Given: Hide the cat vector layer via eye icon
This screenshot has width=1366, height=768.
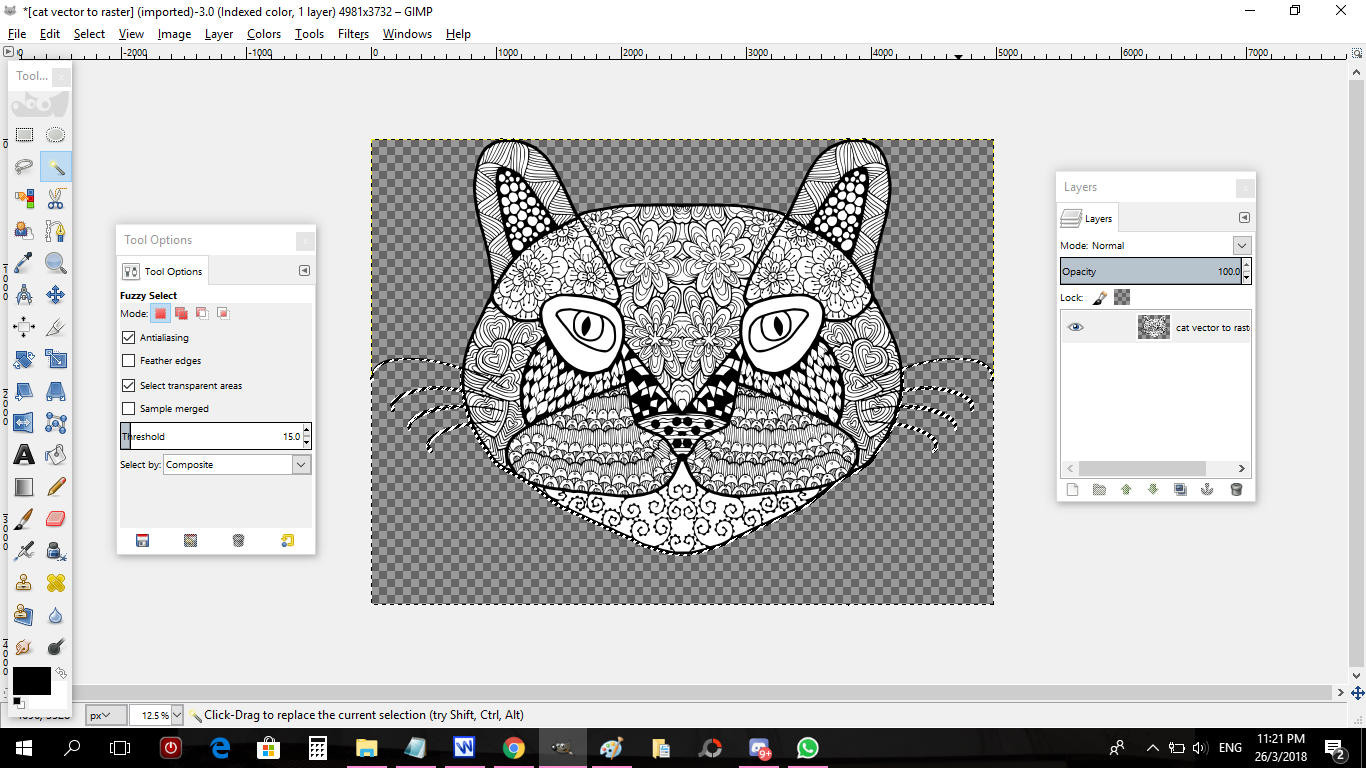Looking at the screenshot, I should pyautogui.click(x=1075, y=327).
